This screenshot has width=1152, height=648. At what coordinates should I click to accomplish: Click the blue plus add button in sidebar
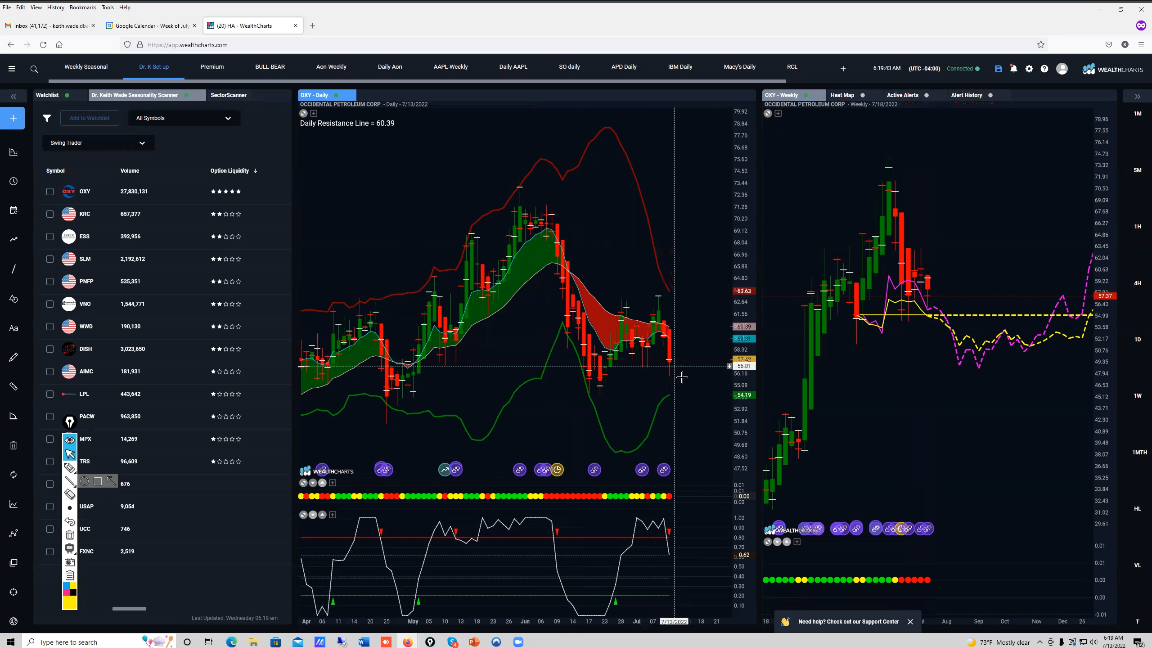click(x=12, y=118)
